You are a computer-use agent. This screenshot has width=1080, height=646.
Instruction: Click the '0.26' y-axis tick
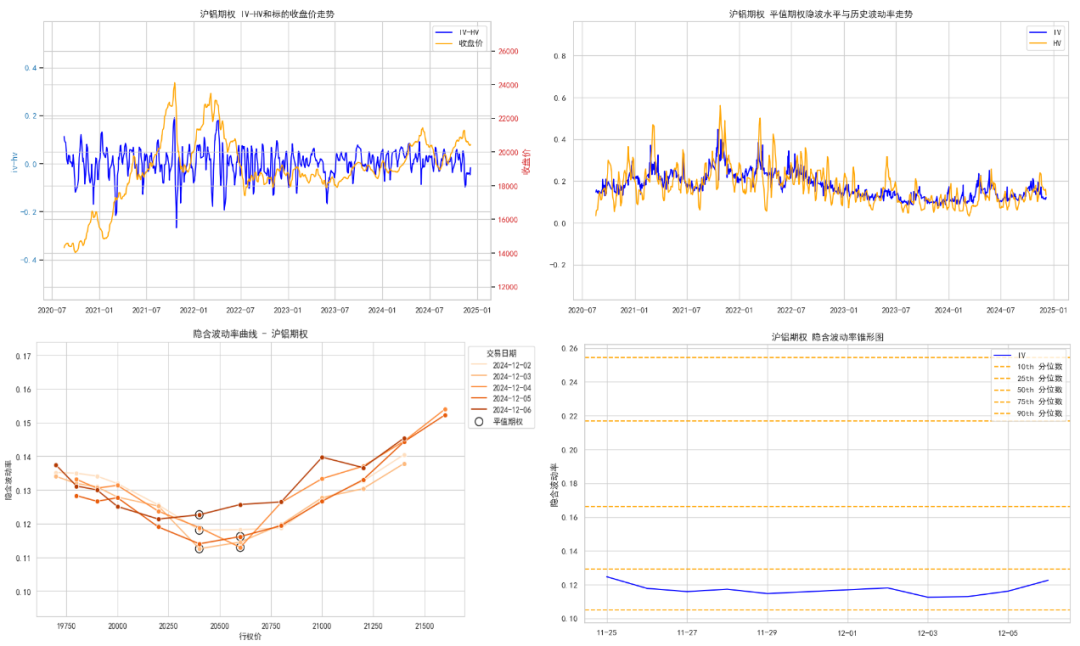pyautogui.click(x=569, y=348)
